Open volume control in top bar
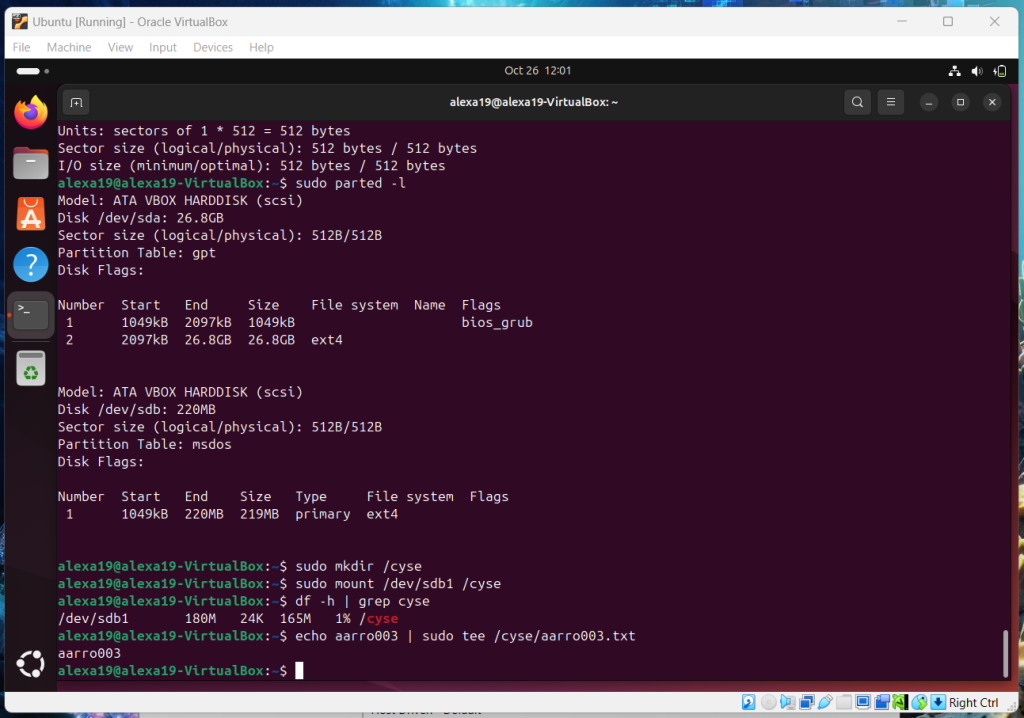Viewport: 1024px width, 718px height. click(x=977, y=71)
